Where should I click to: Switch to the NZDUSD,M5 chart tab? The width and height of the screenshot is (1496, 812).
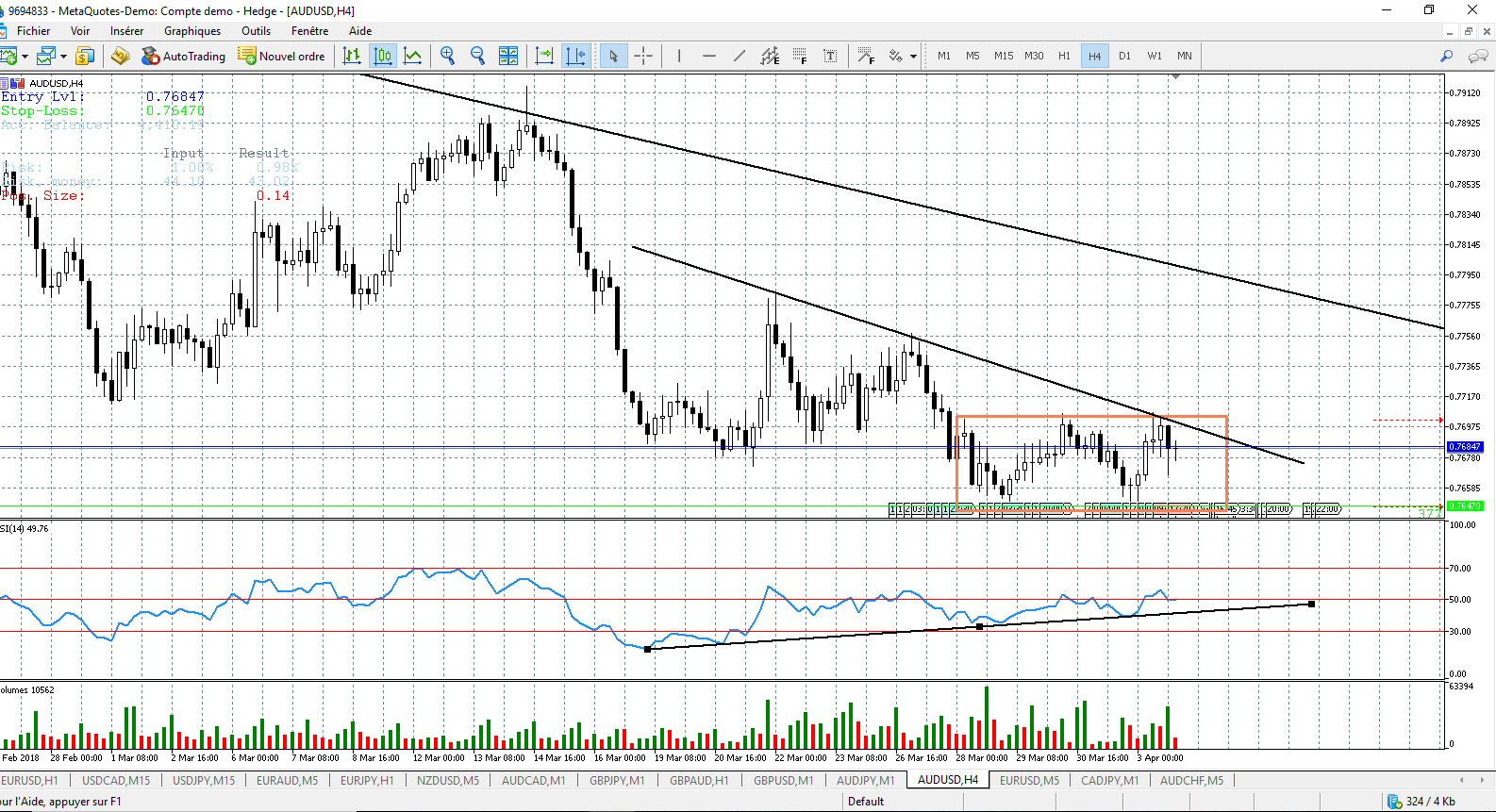[x=448, y=781]
